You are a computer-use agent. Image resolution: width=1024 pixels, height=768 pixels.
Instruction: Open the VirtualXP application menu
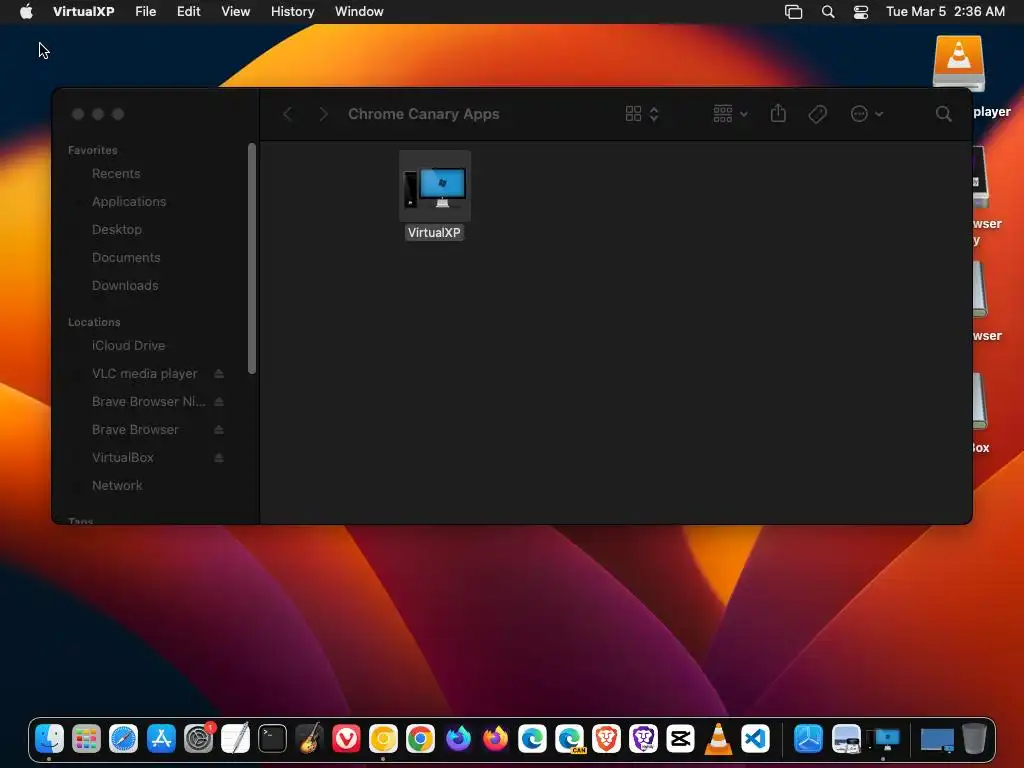pyautogui.click(x=84, y=12)
